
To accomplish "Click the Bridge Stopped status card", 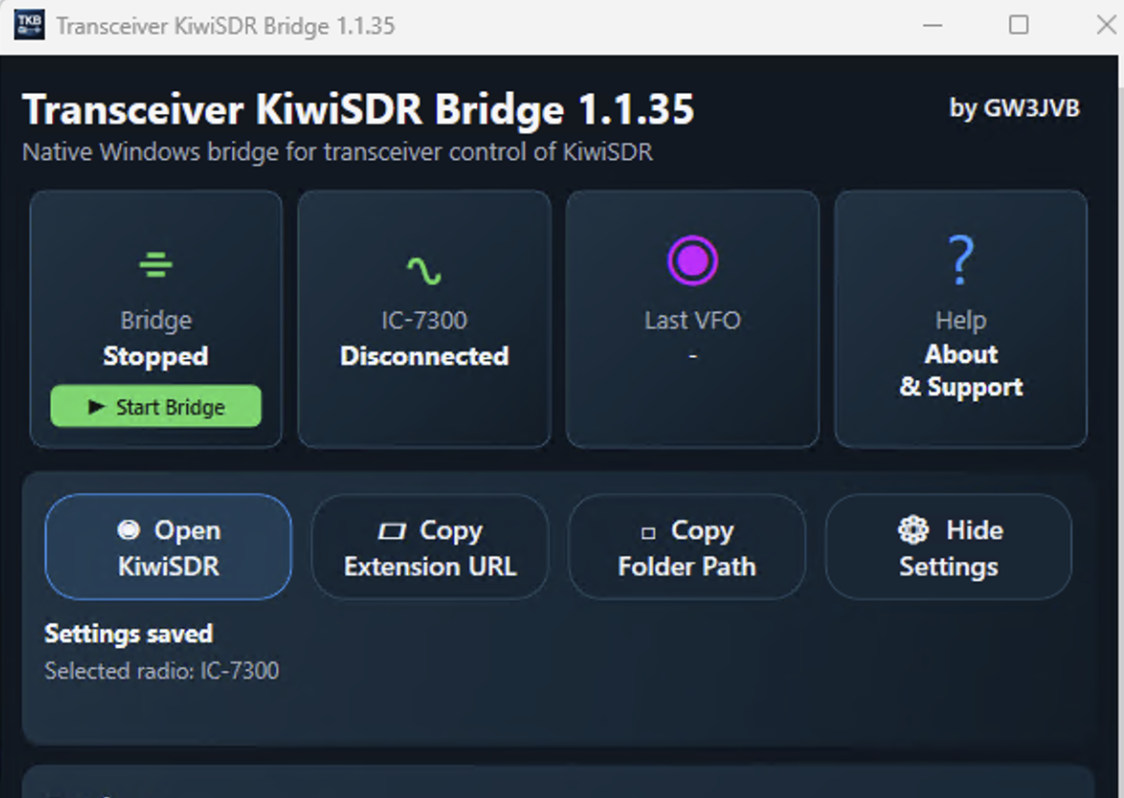I will point(156,319).
